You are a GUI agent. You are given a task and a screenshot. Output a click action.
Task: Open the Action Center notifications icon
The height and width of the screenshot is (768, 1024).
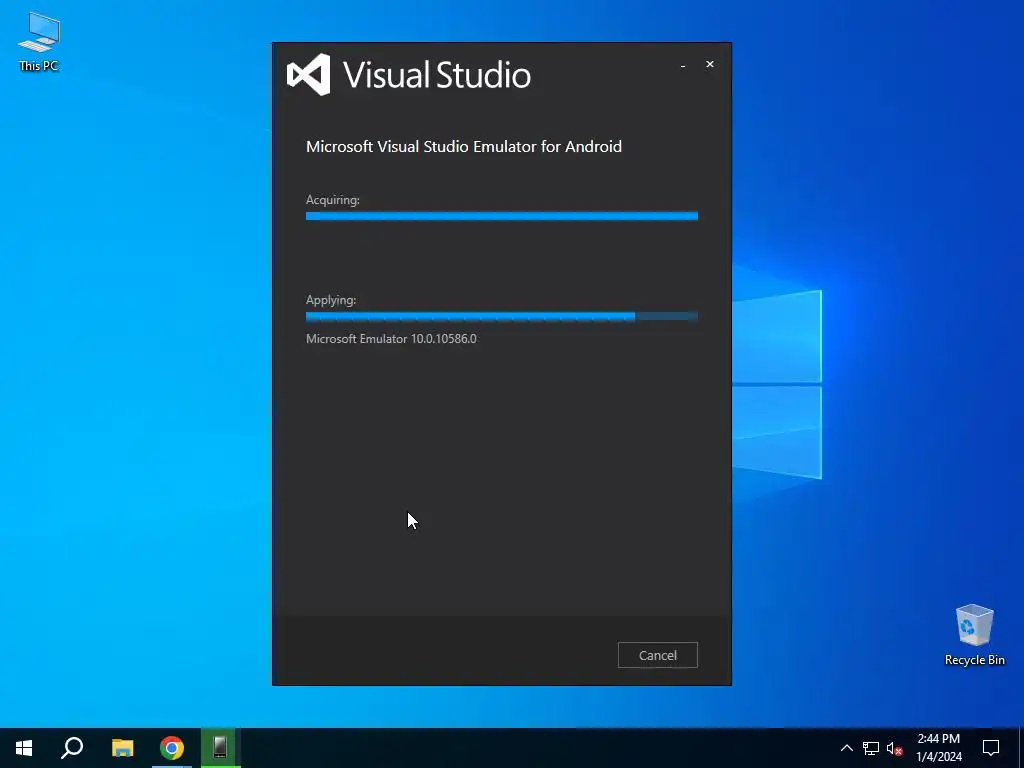(991, 748)
